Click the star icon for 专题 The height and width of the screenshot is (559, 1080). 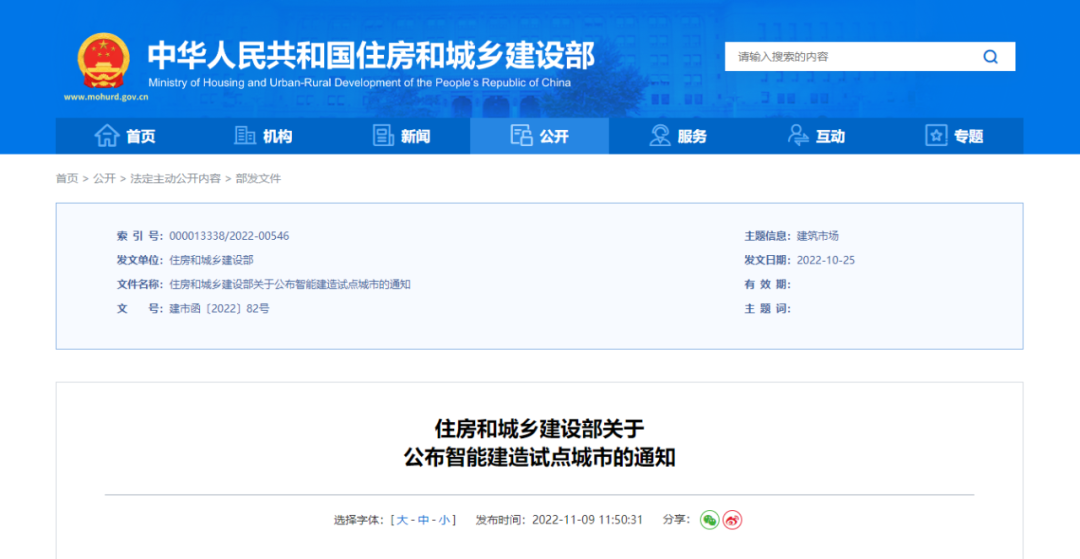pyautogui.click(x=936, y=136)
